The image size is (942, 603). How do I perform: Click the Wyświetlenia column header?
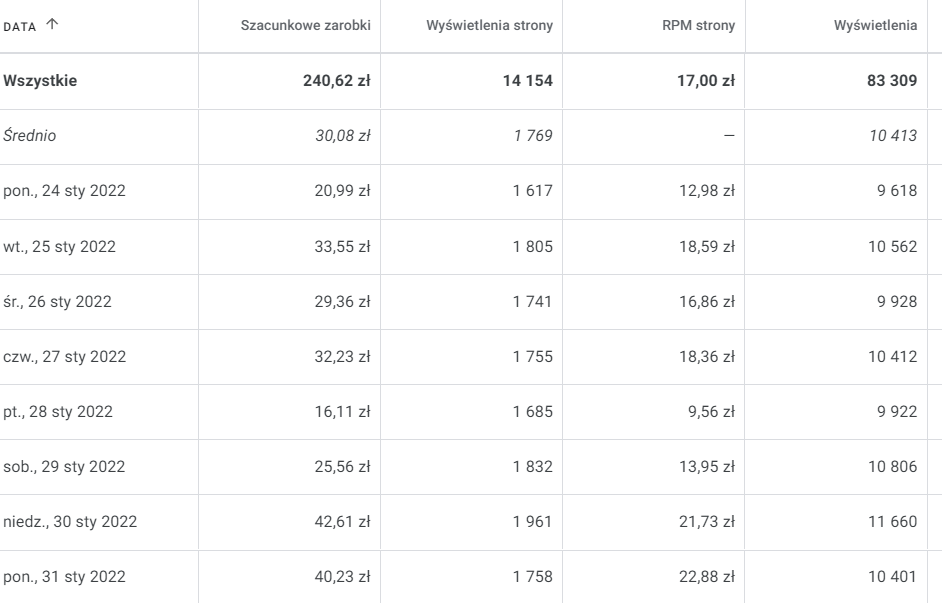pyautogui.click(x=875, y=25)
